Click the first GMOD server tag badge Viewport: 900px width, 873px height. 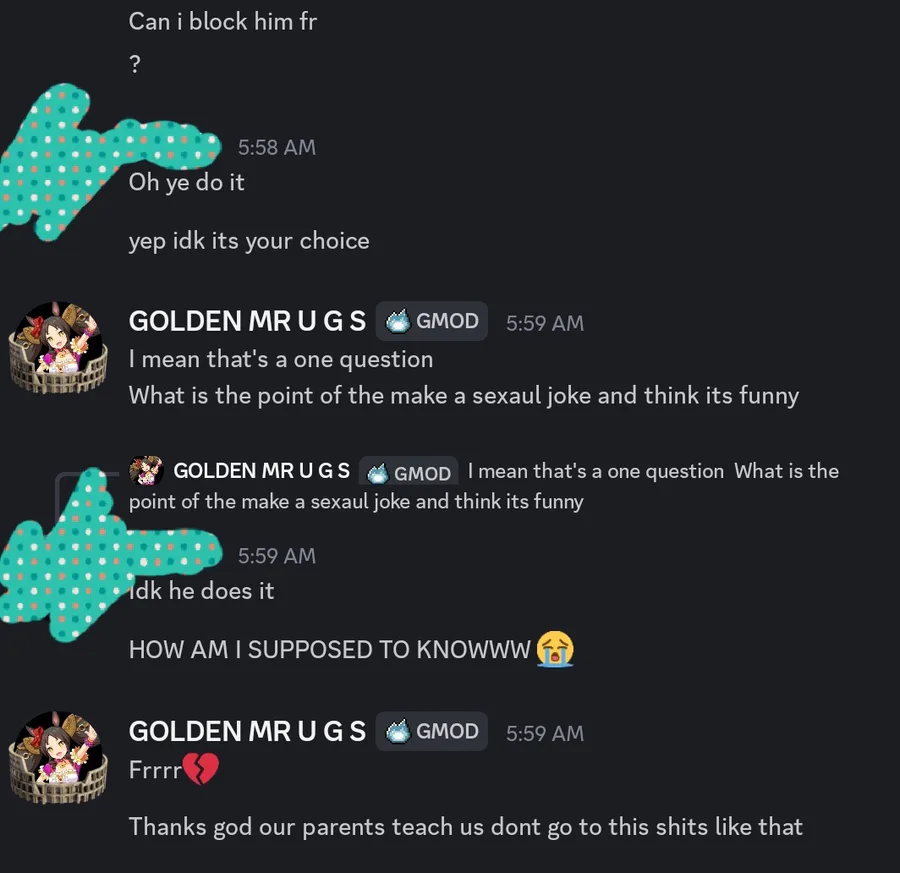coord(432,321)
